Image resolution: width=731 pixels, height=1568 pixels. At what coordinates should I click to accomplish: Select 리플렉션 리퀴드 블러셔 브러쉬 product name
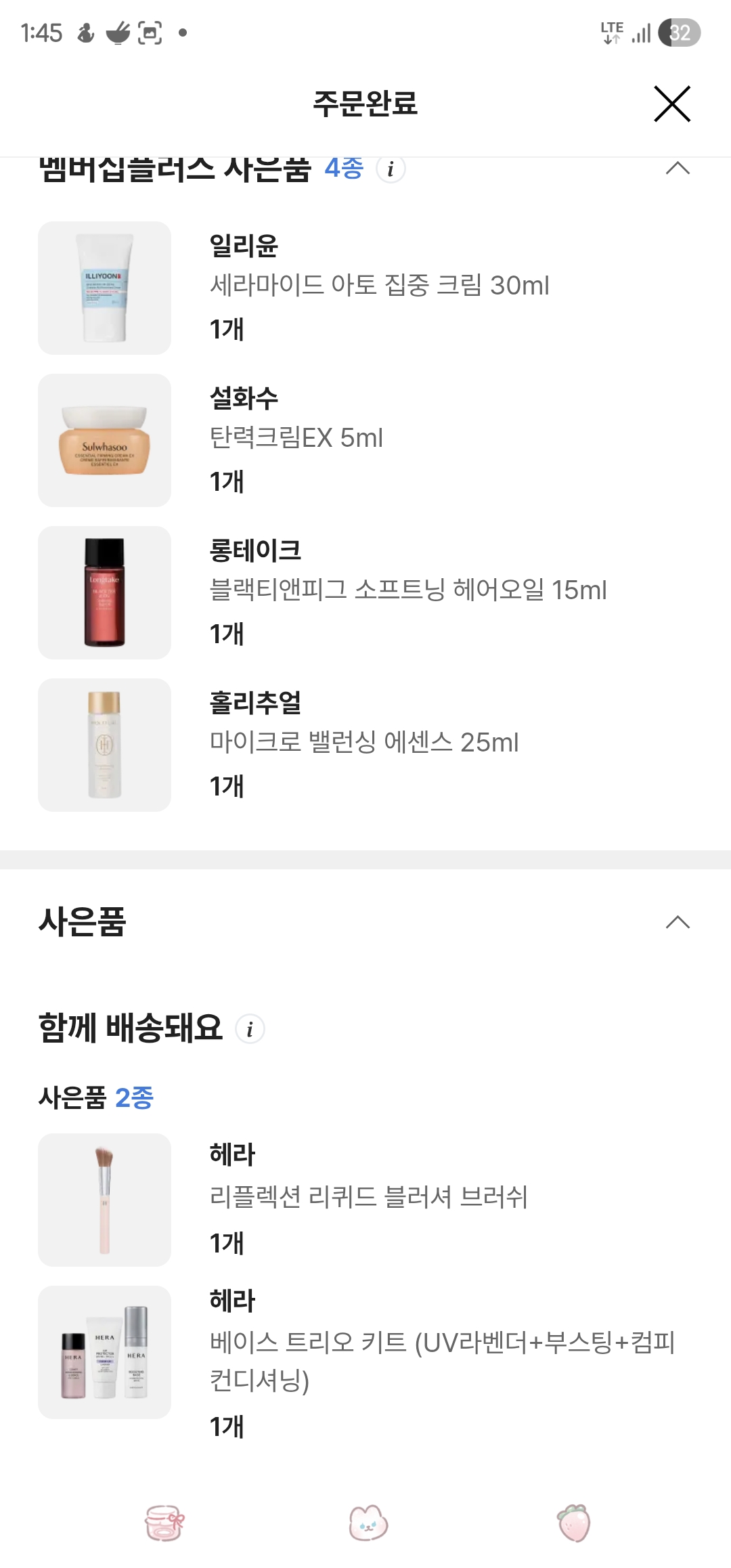(368, 1197)
